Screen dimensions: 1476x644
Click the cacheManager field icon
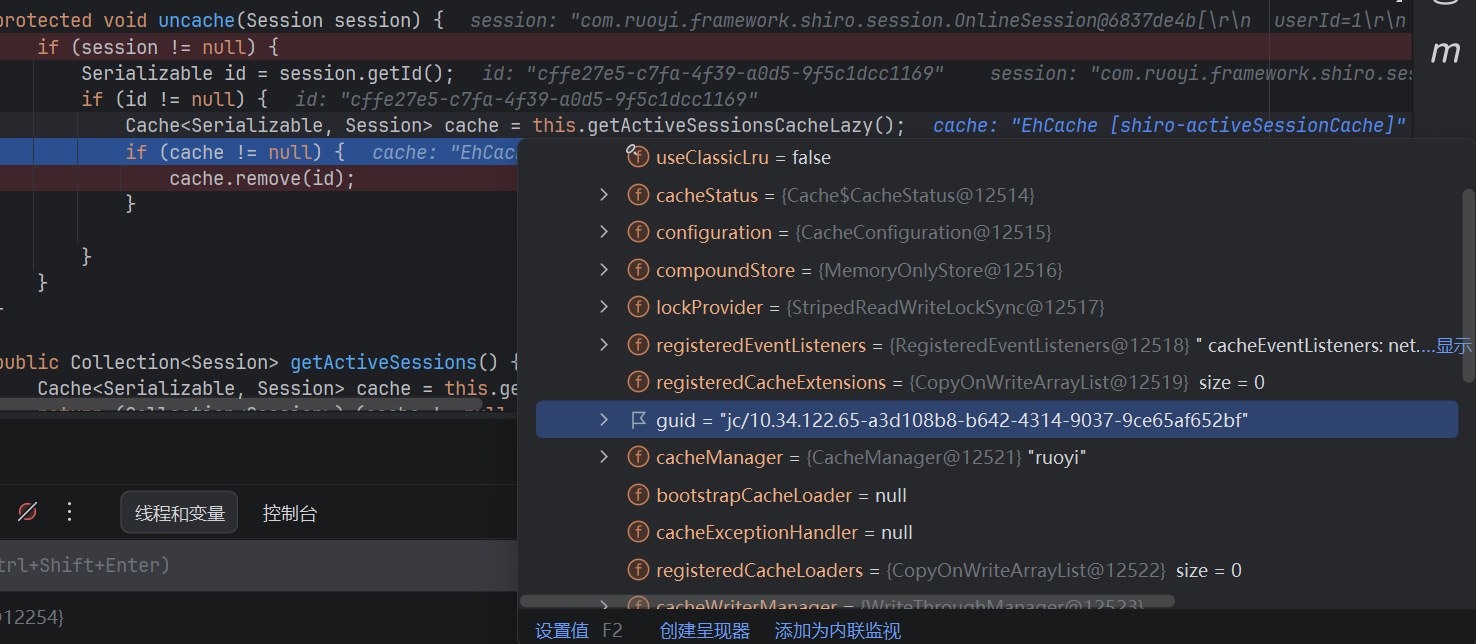(637, 457)
